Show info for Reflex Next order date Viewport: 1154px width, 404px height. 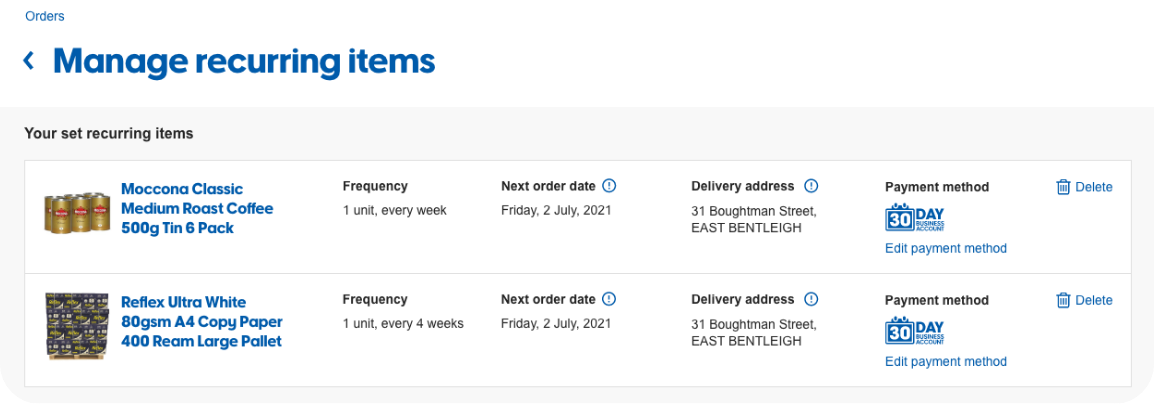point(610,299)
